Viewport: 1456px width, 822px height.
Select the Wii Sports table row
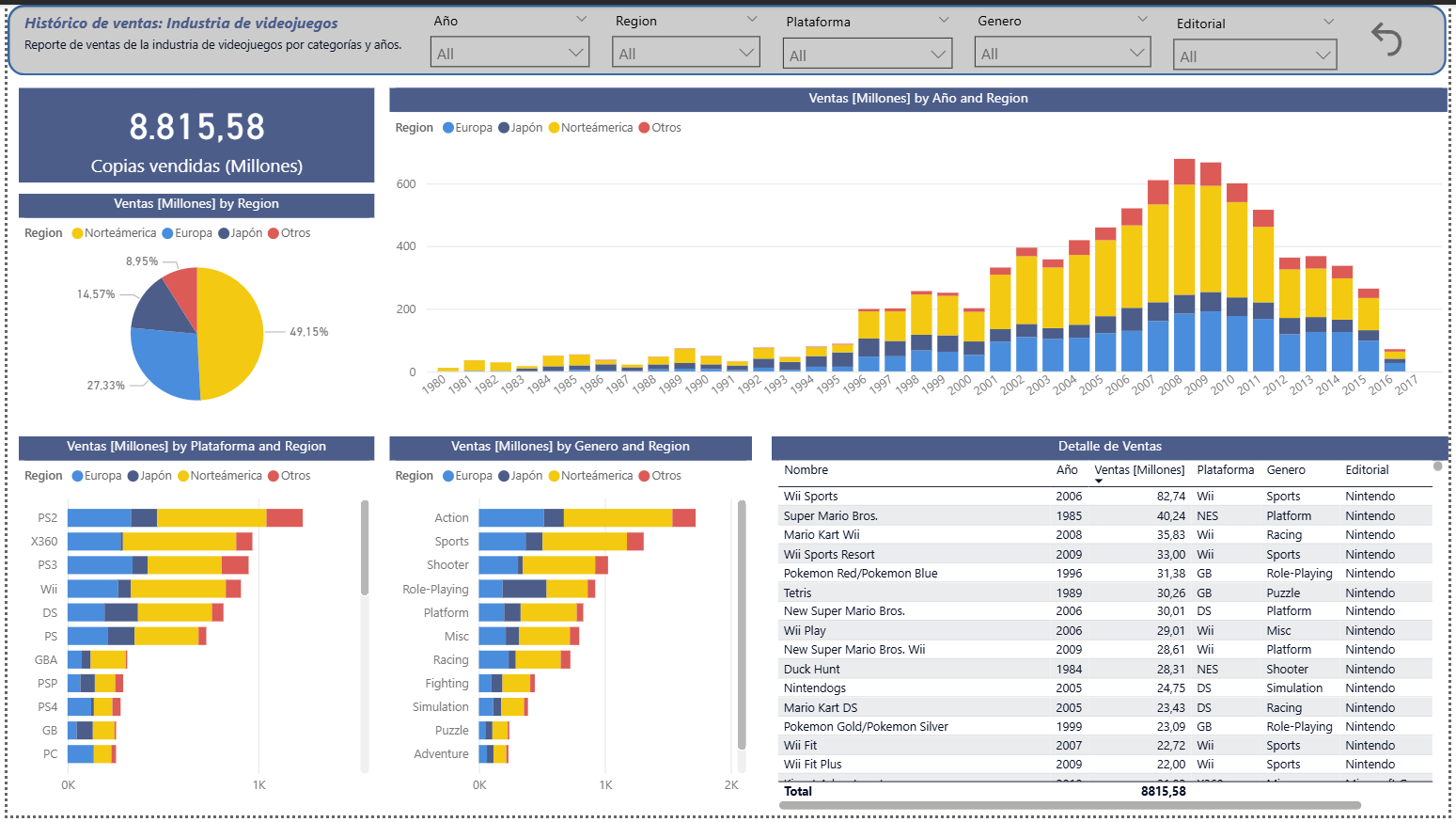tap(810, 497)
